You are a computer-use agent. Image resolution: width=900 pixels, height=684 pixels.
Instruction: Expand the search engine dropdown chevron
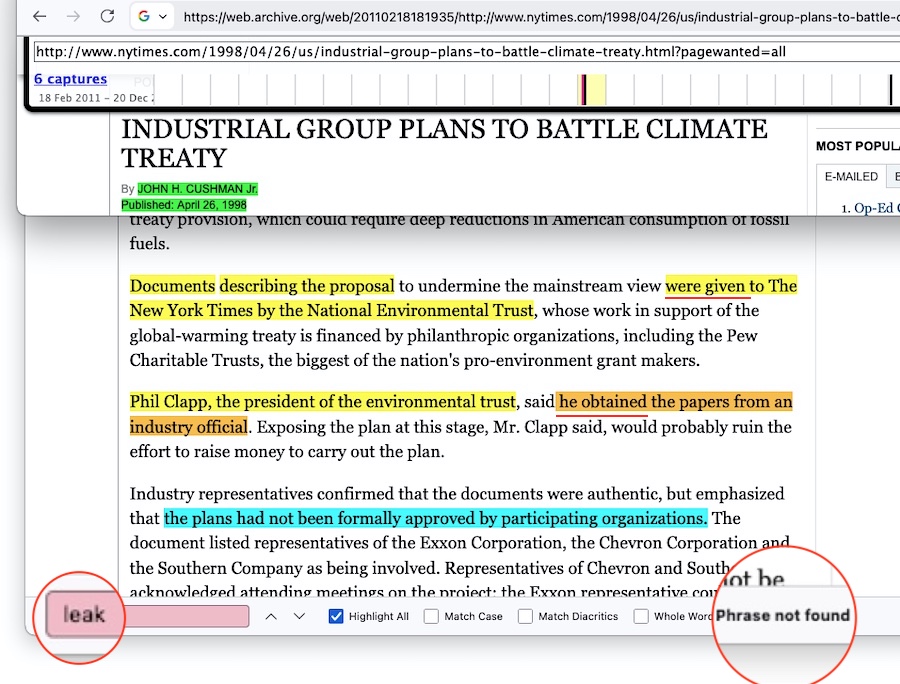(163, 17)
